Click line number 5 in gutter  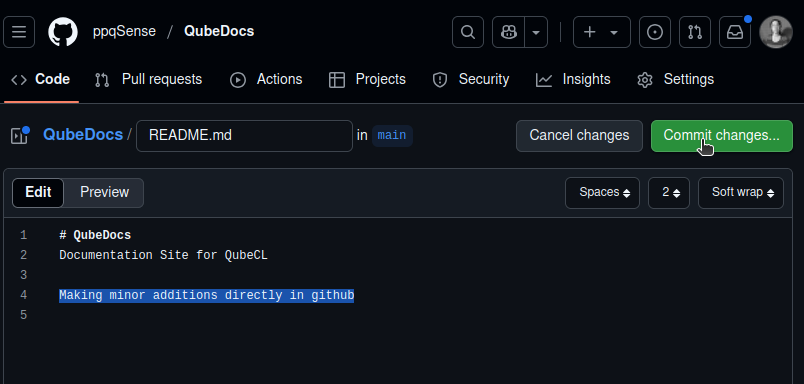tap(23, 315)
